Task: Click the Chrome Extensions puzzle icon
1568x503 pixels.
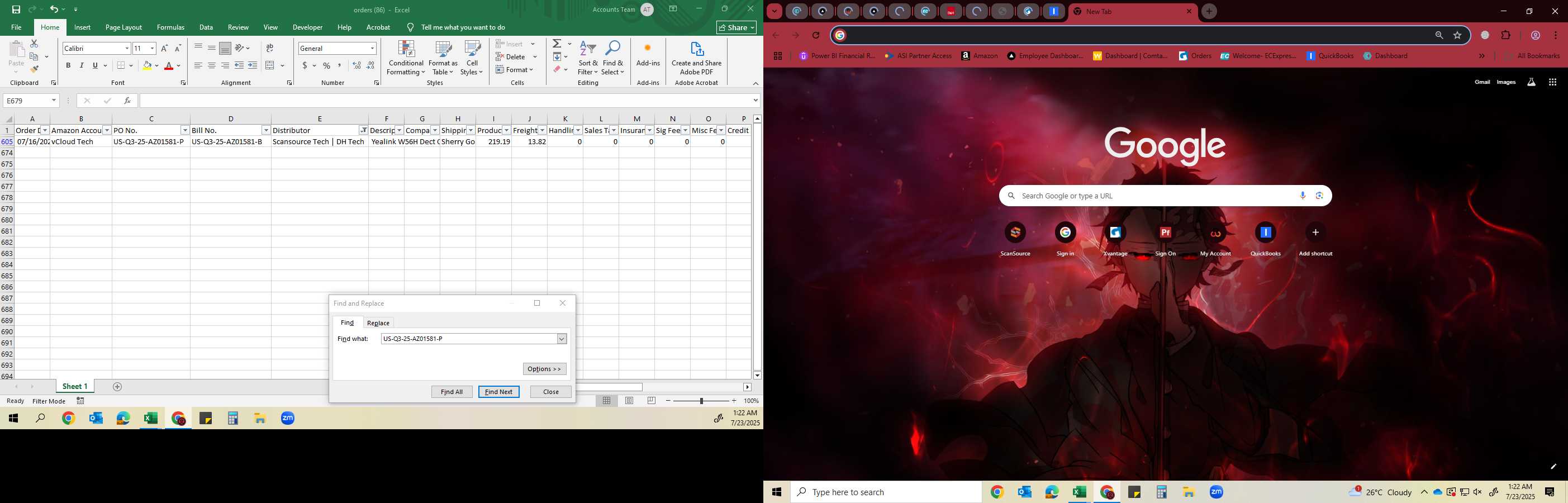Action: click(x=1506, y=35)
